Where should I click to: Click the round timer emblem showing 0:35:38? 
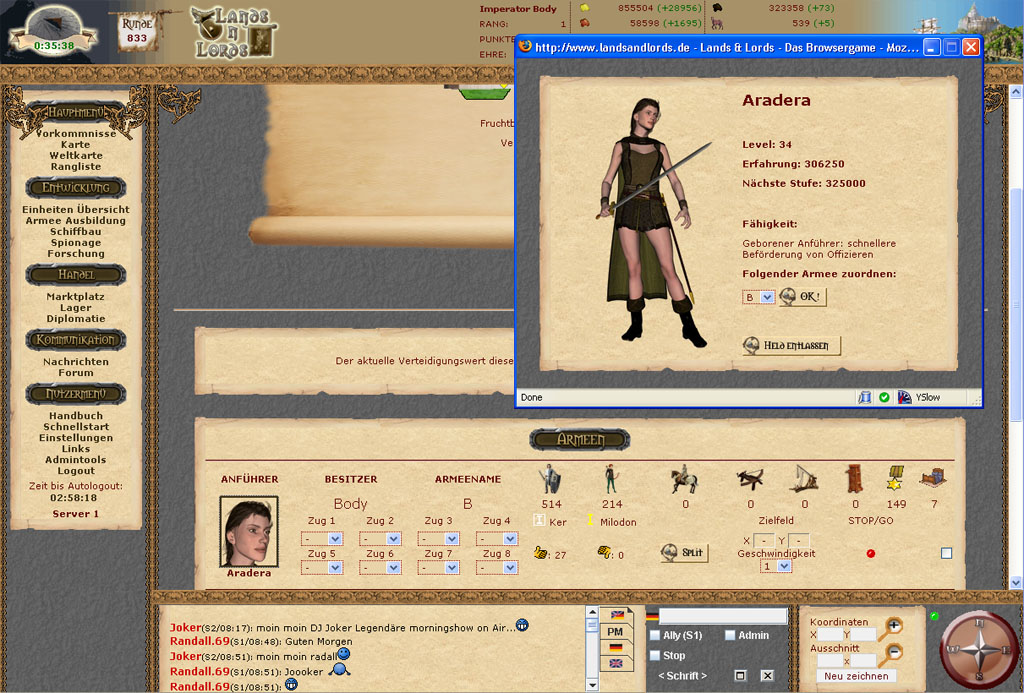pos(54,31)
